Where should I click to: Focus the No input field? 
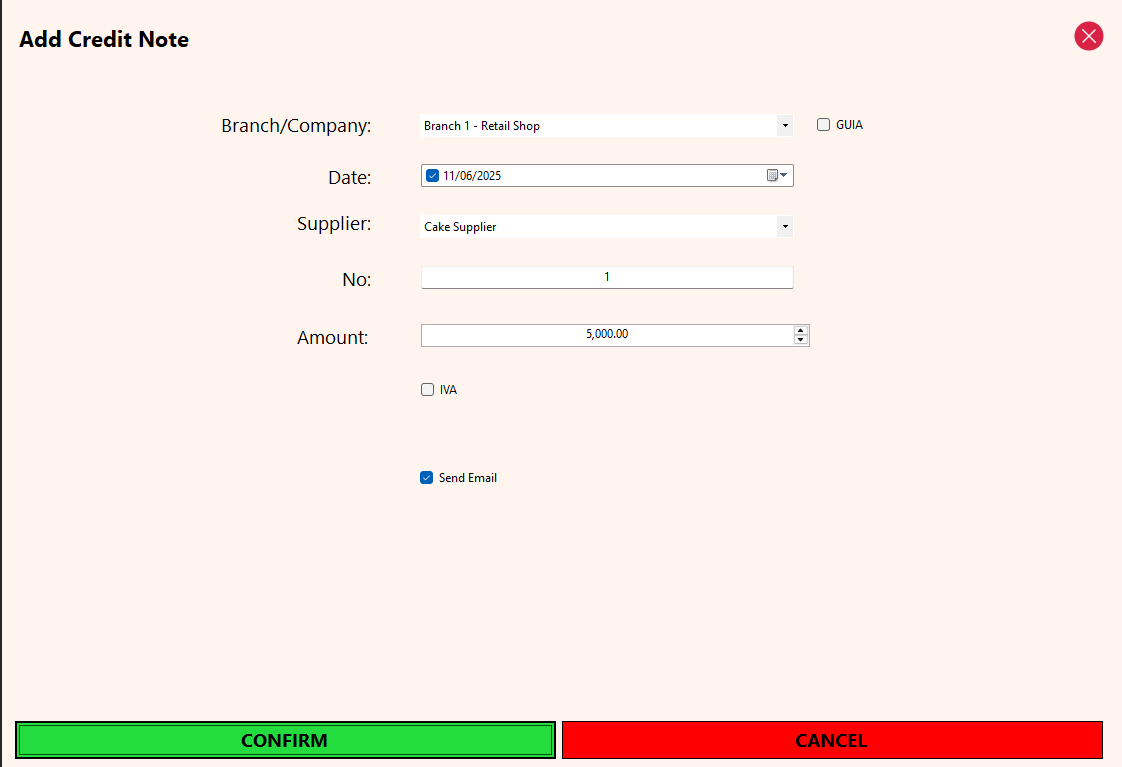pos(607,277)
